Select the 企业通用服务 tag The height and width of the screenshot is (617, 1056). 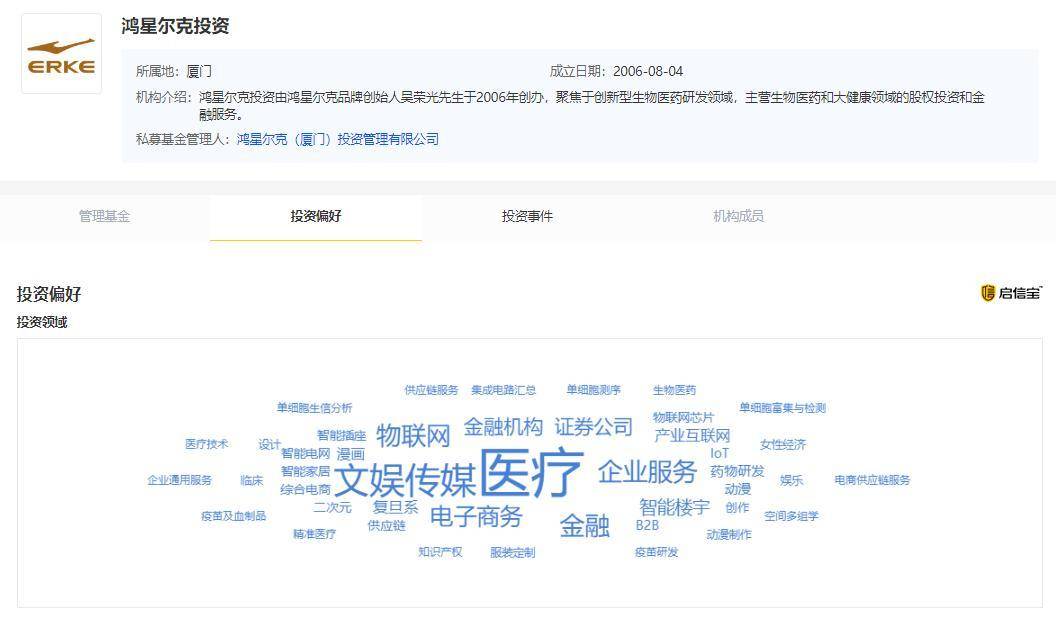tap(180, 480)
